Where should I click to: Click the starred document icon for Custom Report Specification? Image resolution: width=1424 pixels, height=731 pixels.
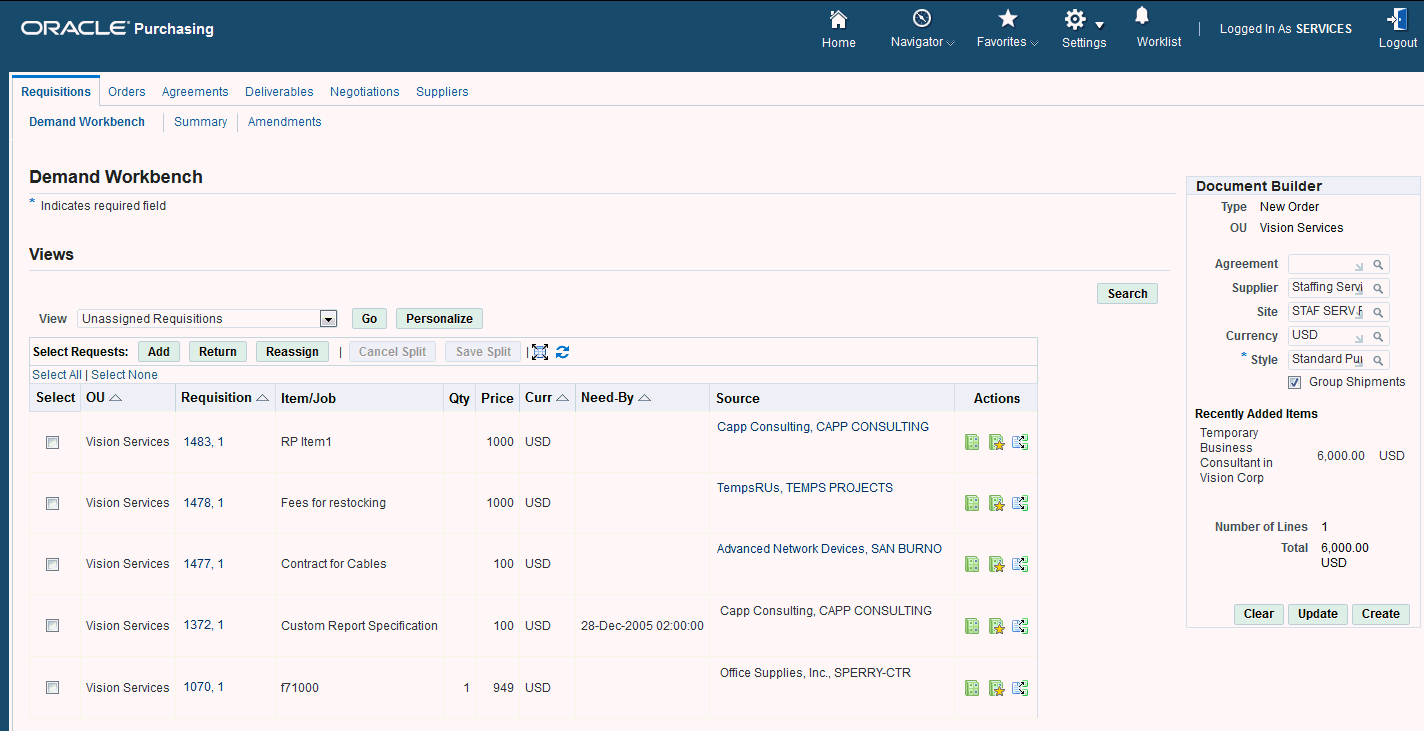[996, 626]
